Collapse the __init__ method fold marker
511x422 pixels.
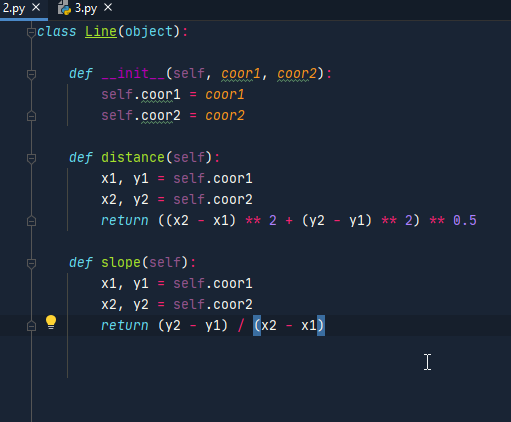[x=31, y=74]
